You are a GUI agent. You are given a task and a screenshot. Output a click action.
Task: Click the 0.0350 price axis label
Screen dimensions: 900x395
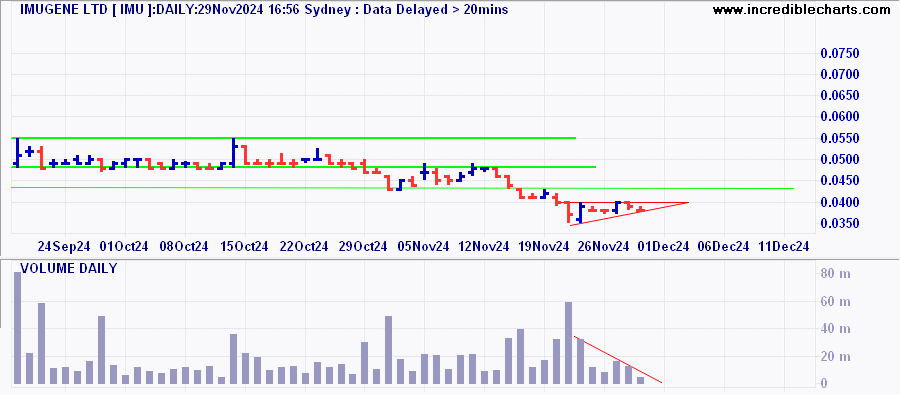coord(840,223)
